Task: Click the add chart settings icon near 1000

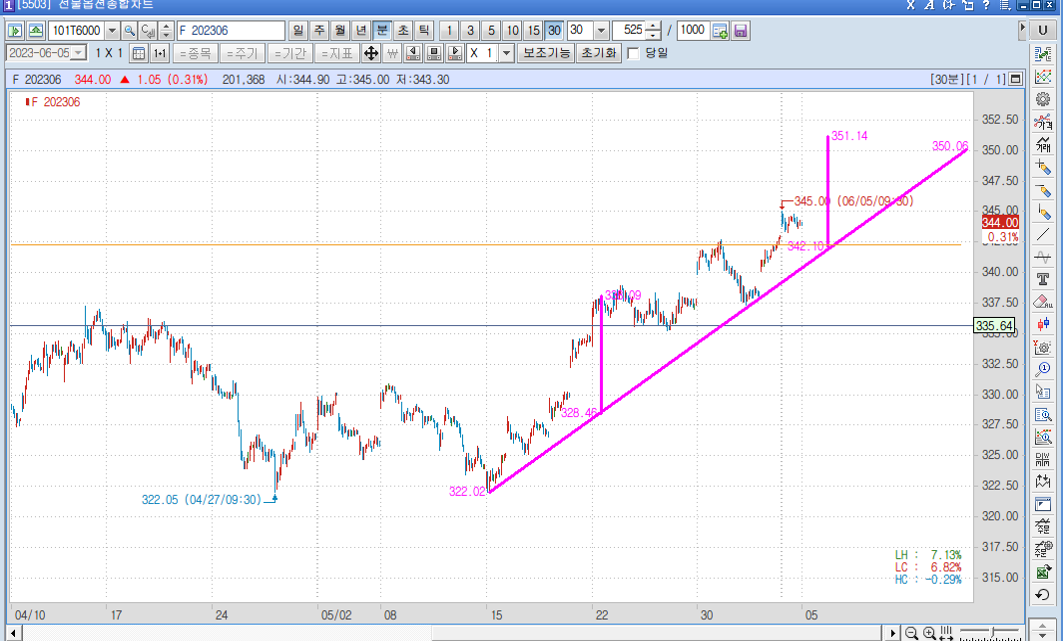Action: coord(720,31)
